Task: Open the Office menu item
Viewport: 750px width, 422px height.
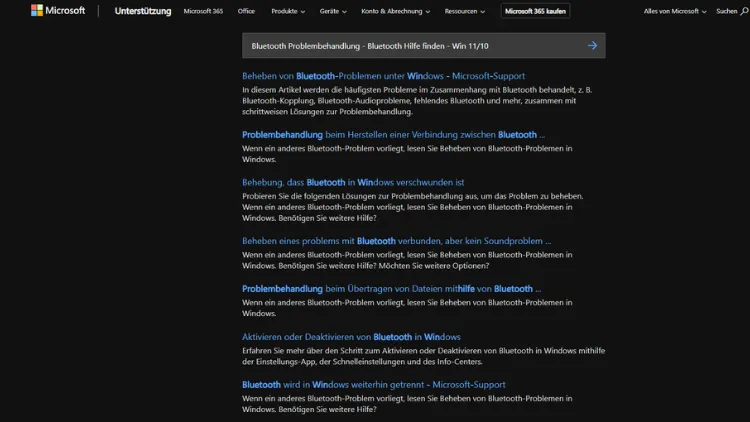Action: (246, 11)
